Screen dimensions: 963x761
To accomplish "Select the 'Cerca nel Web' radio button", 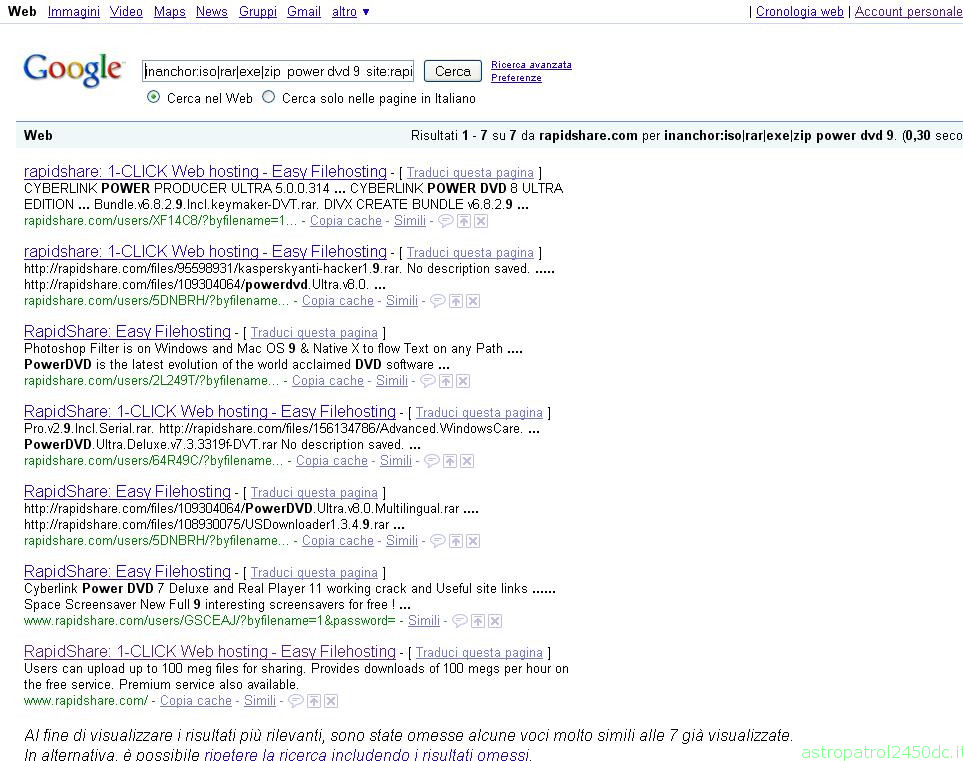I will click(x=153, y=97).
